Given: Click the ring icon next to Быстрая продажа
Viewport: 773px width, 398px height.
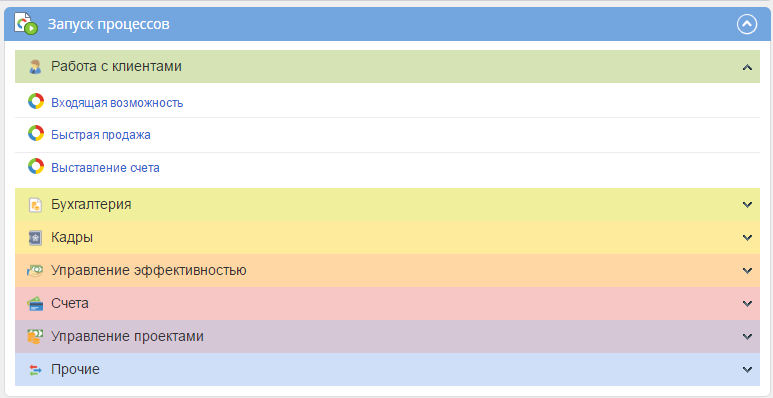Looking at the screenshot, I should [x=35, y=133].
